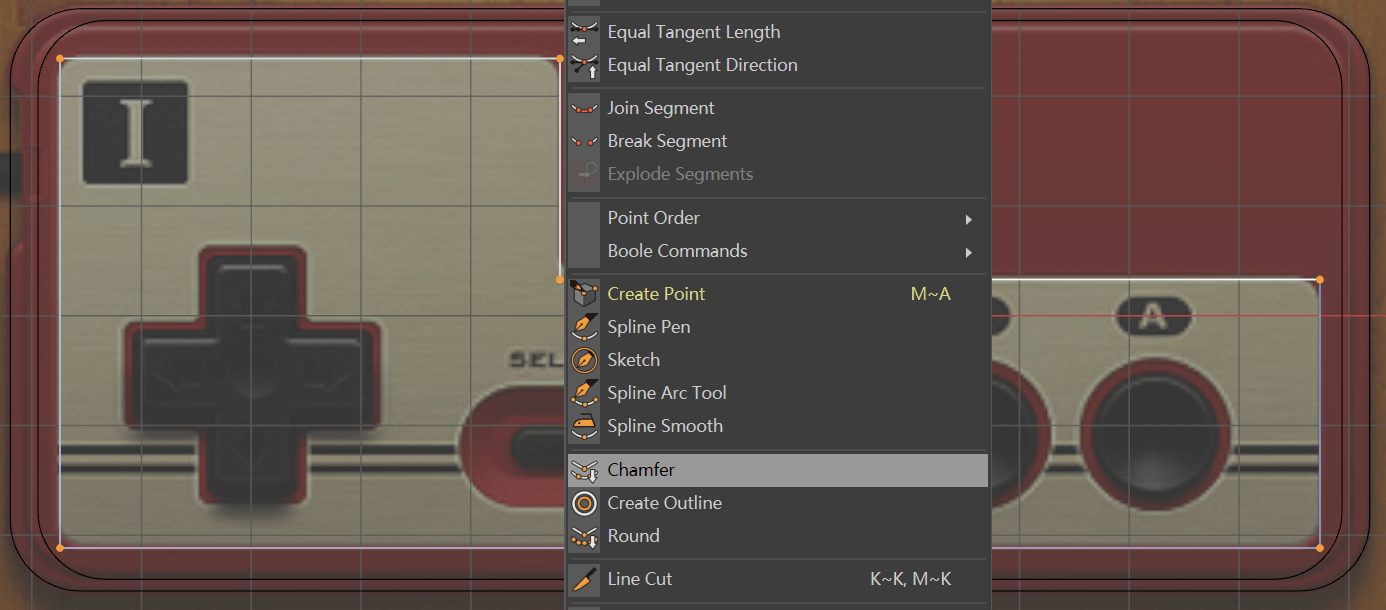The height and width of the screenshot is (610, 1386).
Task: Click the greyed-out Explode Segments entry
Action: [x=778, y=174]
